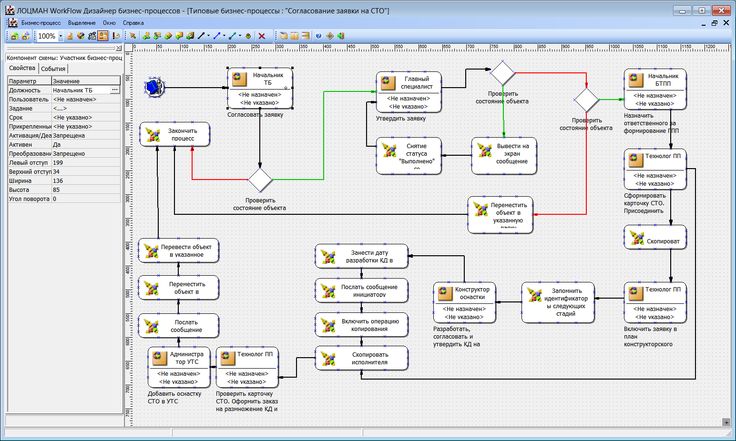Image resolution: width=736 pixels, height=441 pixels.
Task: Click the 'Значение' column header
Action: pyautogui.click(x=86, y=81)
